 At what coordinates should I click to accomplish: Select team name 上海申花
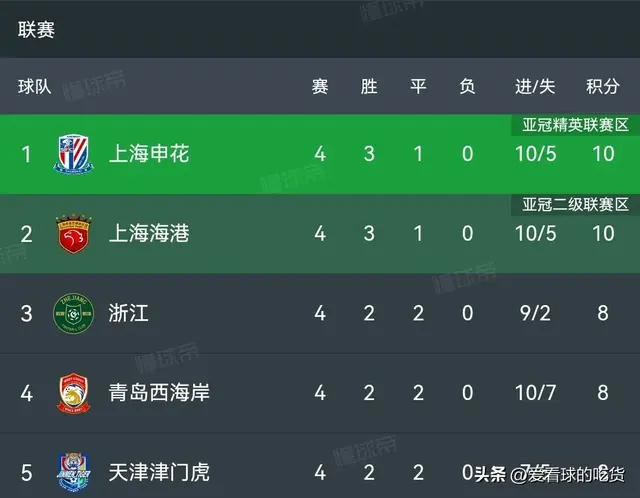click(x=151, y=154)
